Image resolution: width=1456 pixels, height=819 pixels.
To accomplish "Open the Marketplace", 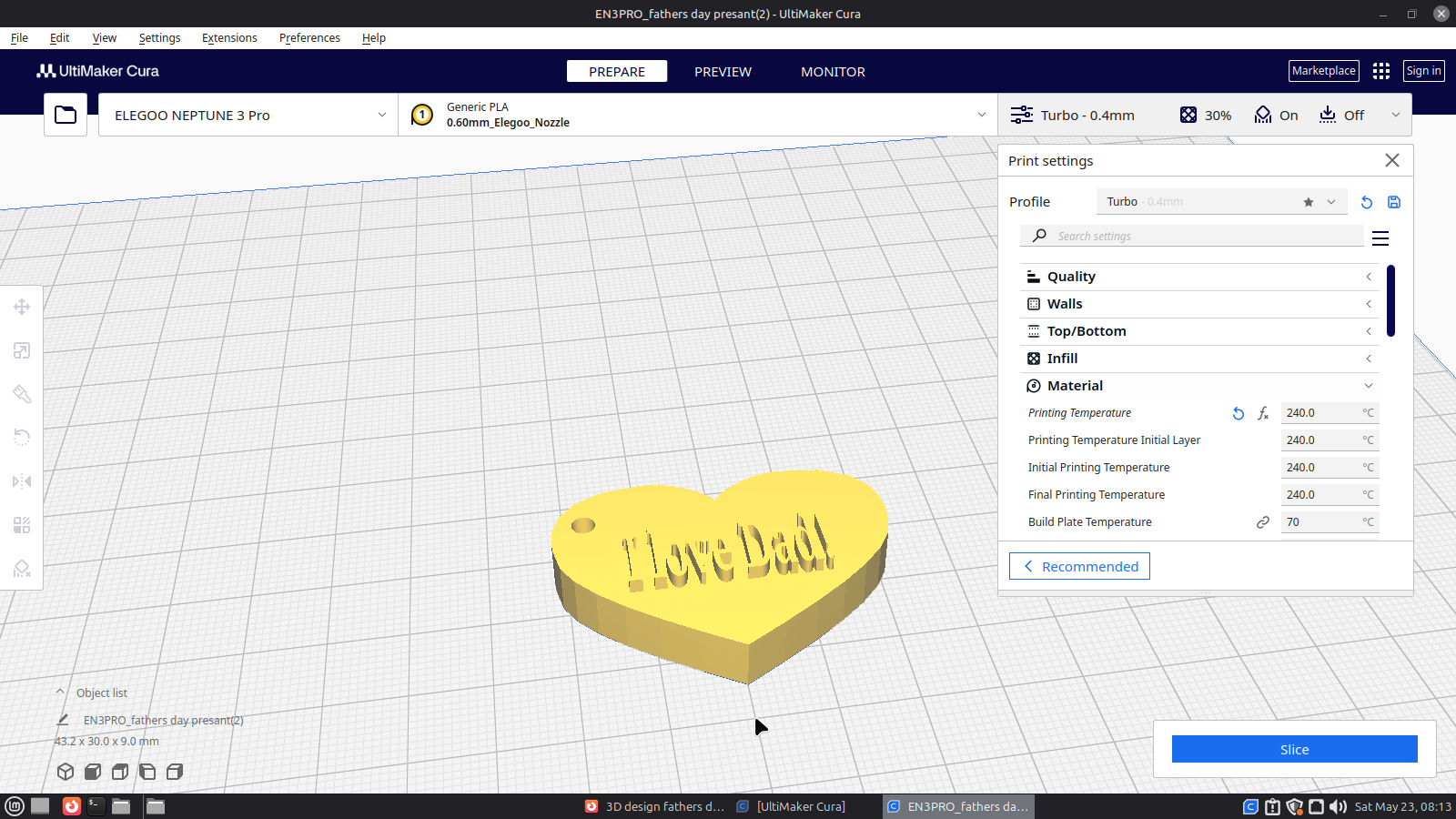I will point(1324,71).
